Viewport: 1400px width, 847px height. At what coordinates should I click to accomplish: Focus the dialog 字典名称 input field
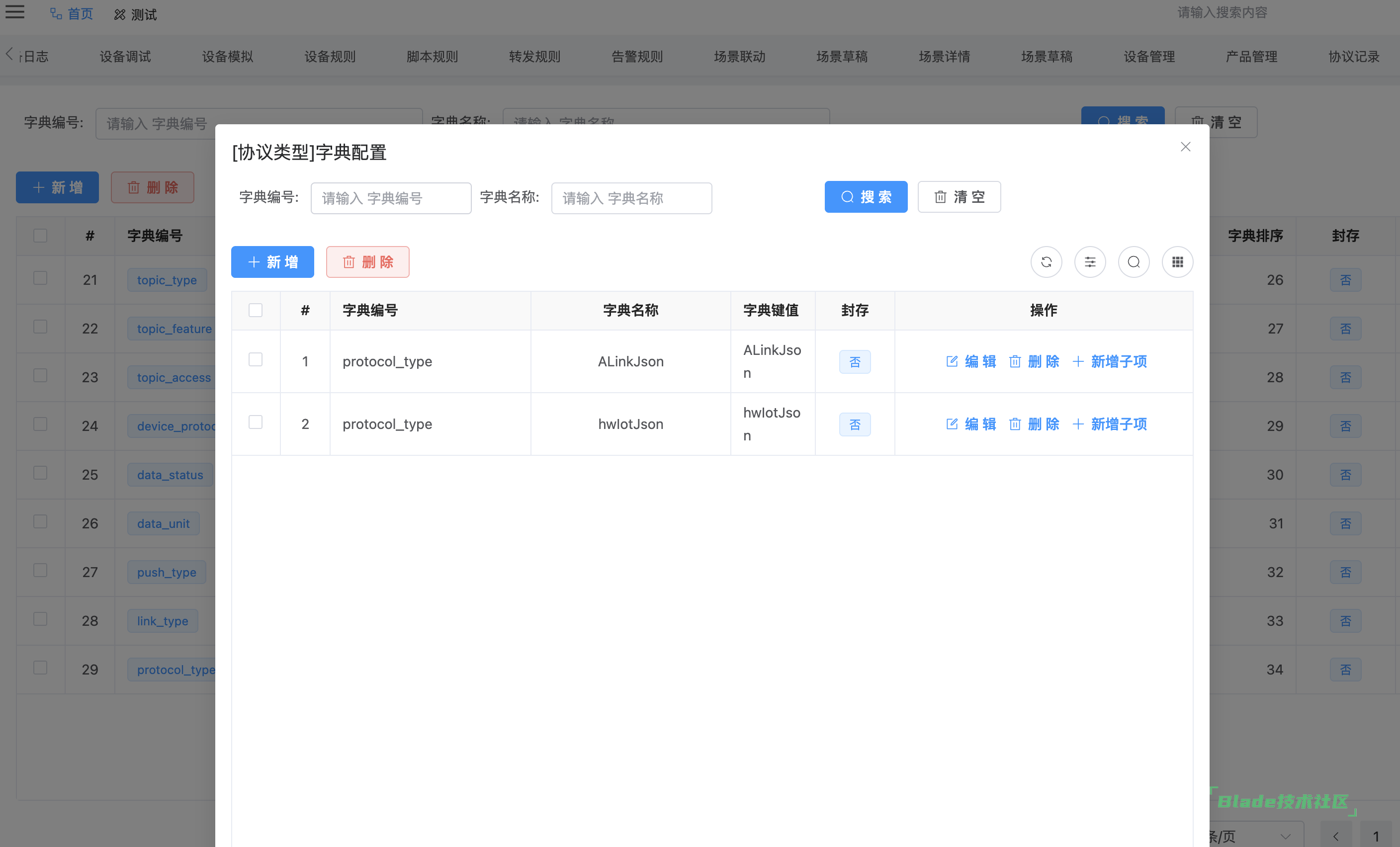pos(631,198)
